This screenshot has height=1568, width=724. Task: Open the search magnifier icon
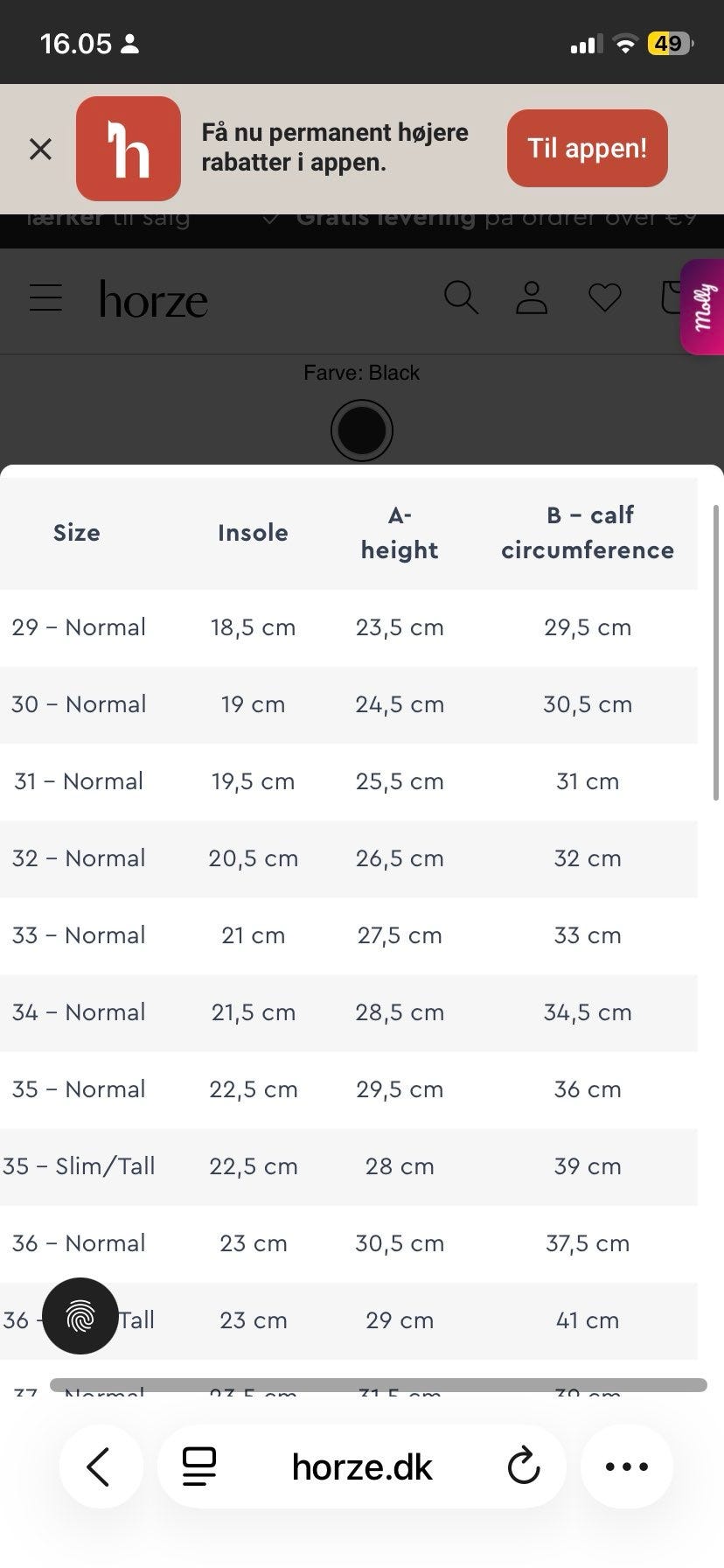click(461, 297)
